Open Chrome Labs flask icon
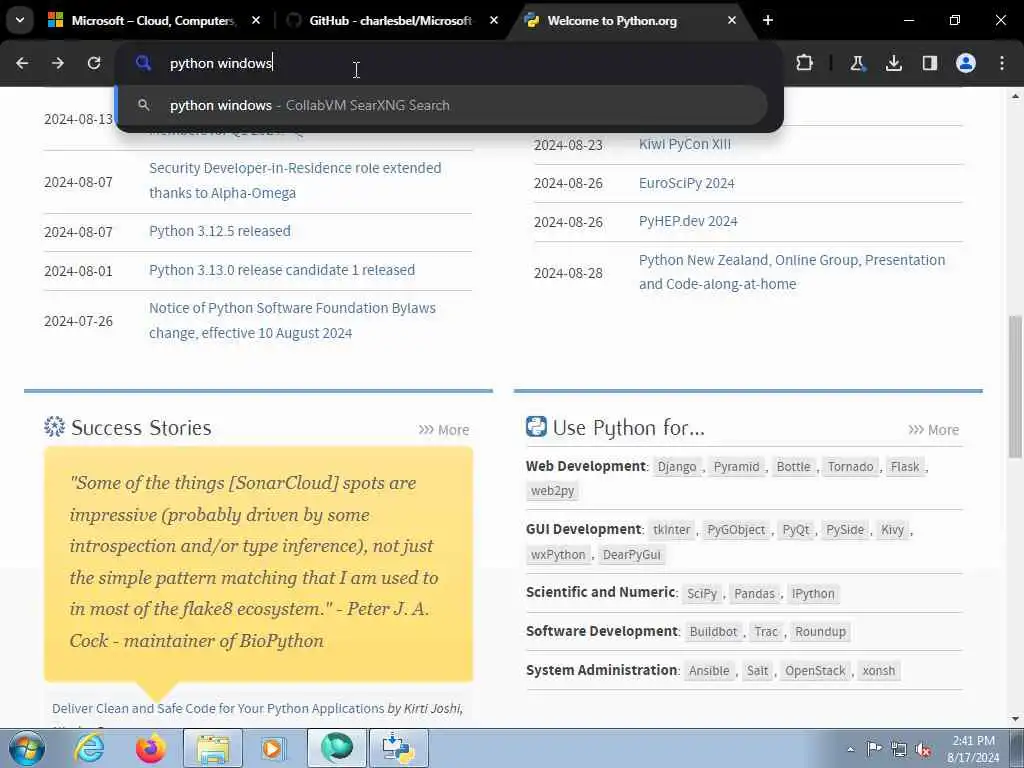 [857, 63]
